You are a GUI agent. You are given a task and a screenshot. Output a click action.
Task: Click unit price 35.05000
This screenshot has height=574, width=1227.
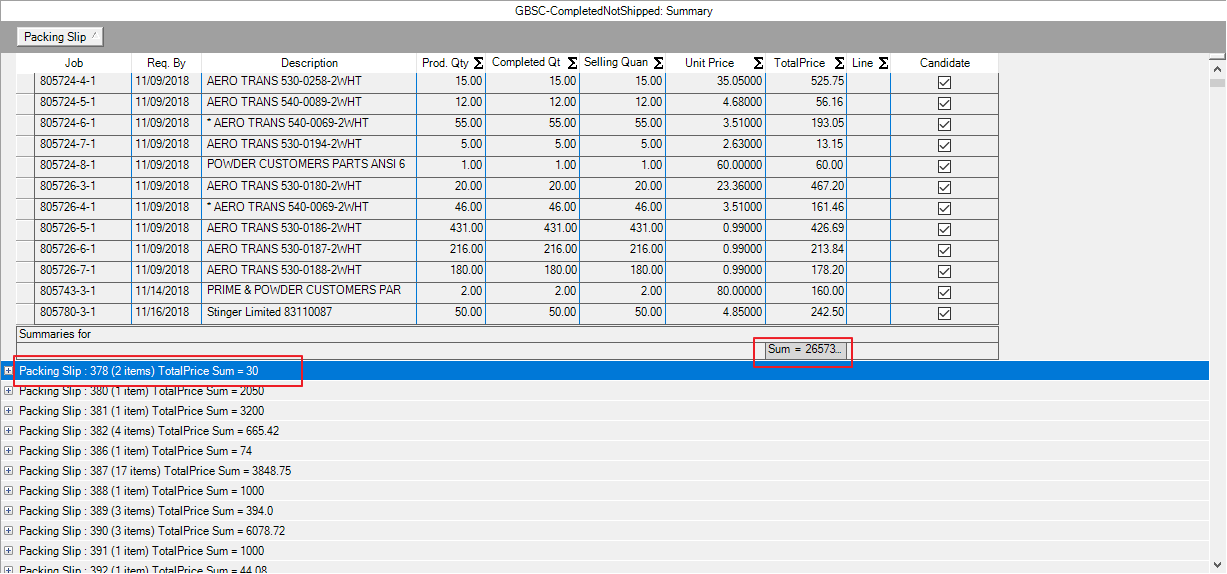click(x=715, y=82)
